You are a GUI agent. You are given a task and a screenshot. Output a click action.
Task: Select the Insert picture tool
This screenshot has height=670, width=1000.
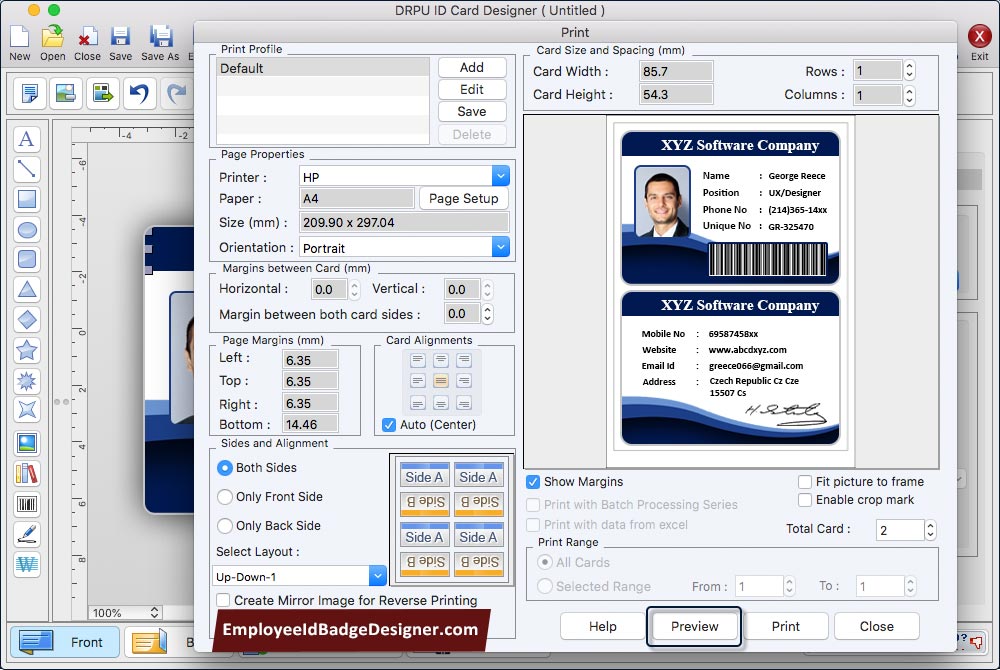coord(27,443)
